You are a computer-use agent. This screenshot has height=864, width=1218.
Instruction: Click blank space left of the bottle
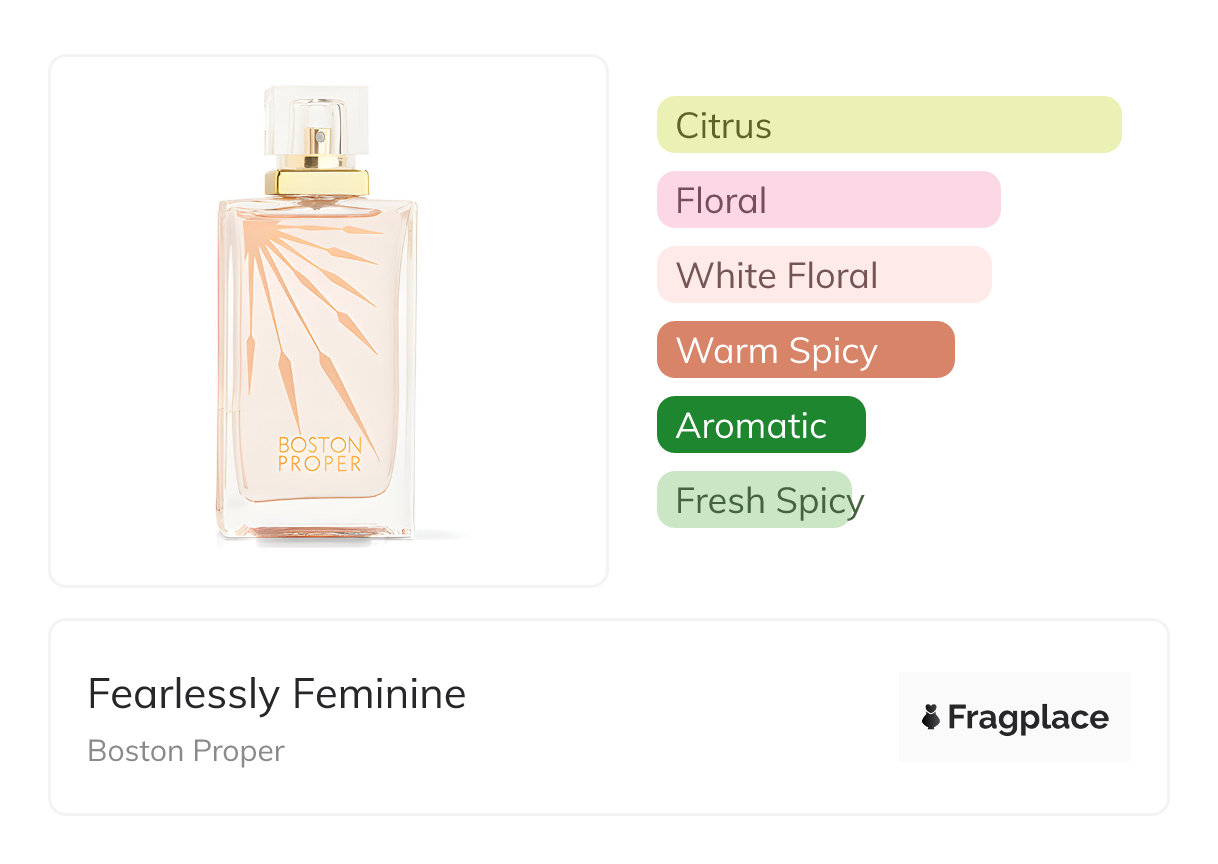point(130,320)
